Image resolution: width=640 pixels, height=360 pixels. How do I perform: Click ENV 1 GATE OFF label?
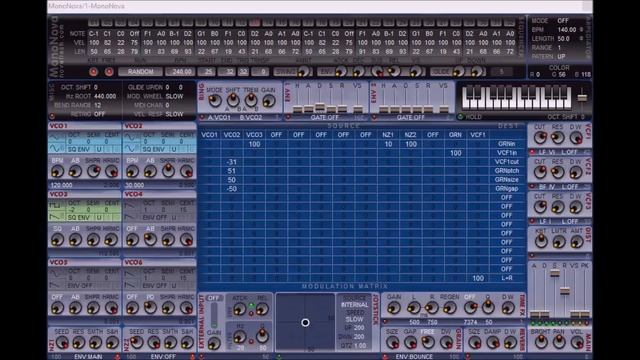click(x=324, y=117)
